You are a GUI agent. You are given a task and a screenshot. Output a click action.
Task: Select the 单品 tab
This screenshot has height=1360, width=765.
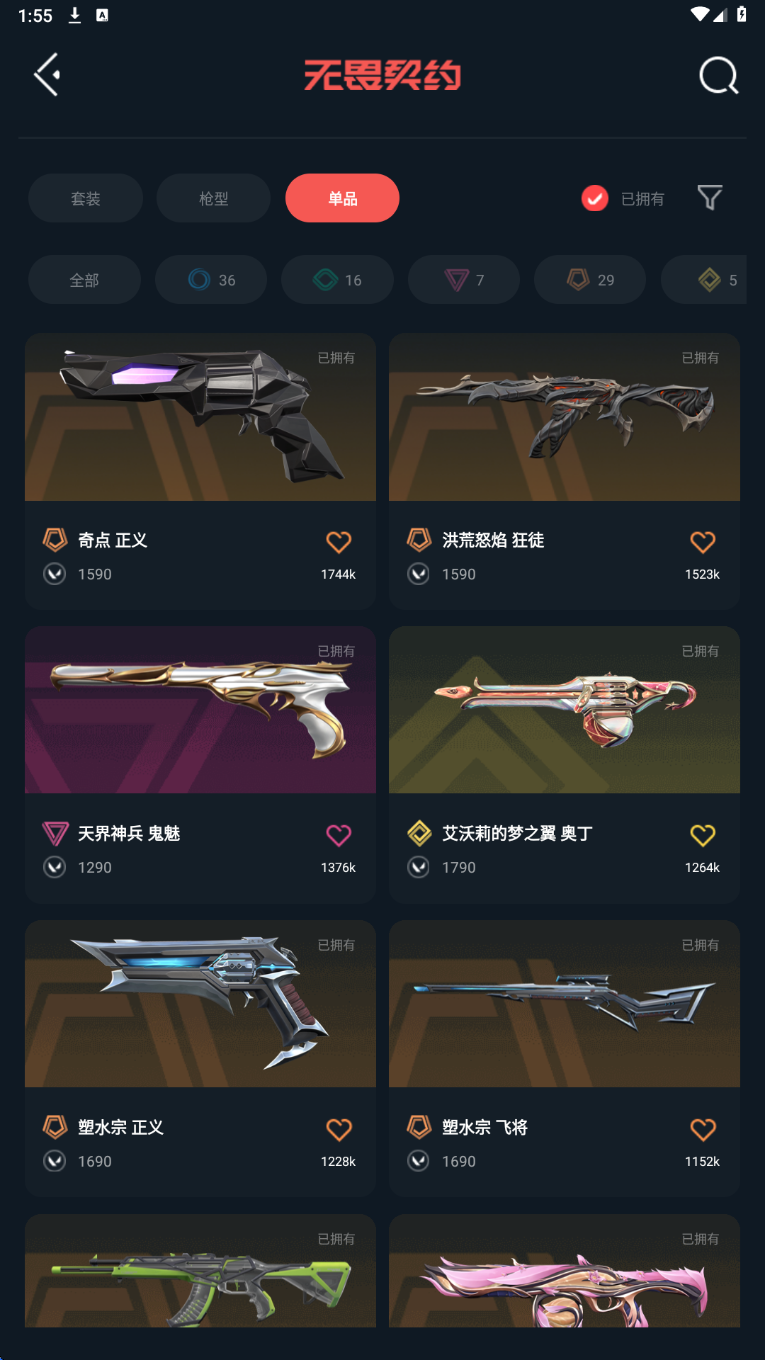point(342,198)
